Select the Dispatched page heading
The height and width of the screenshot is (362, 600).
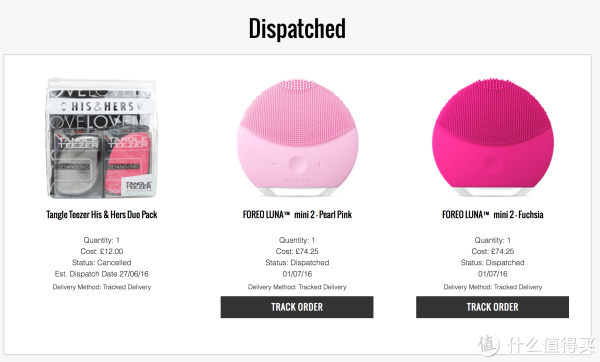297,28
